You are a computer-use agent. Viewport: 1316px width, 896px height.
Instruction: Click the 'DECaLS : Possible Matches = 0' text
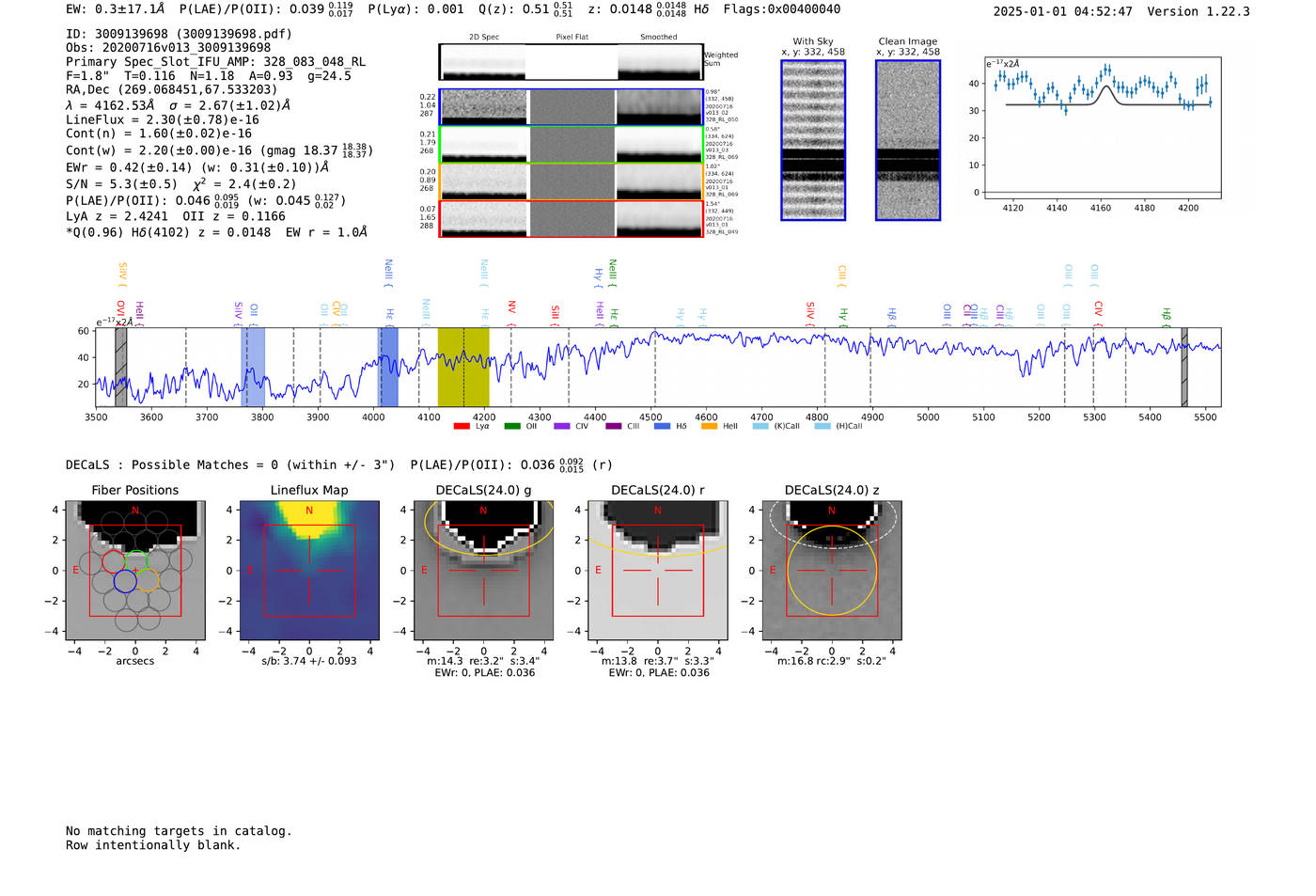(230, 464)
